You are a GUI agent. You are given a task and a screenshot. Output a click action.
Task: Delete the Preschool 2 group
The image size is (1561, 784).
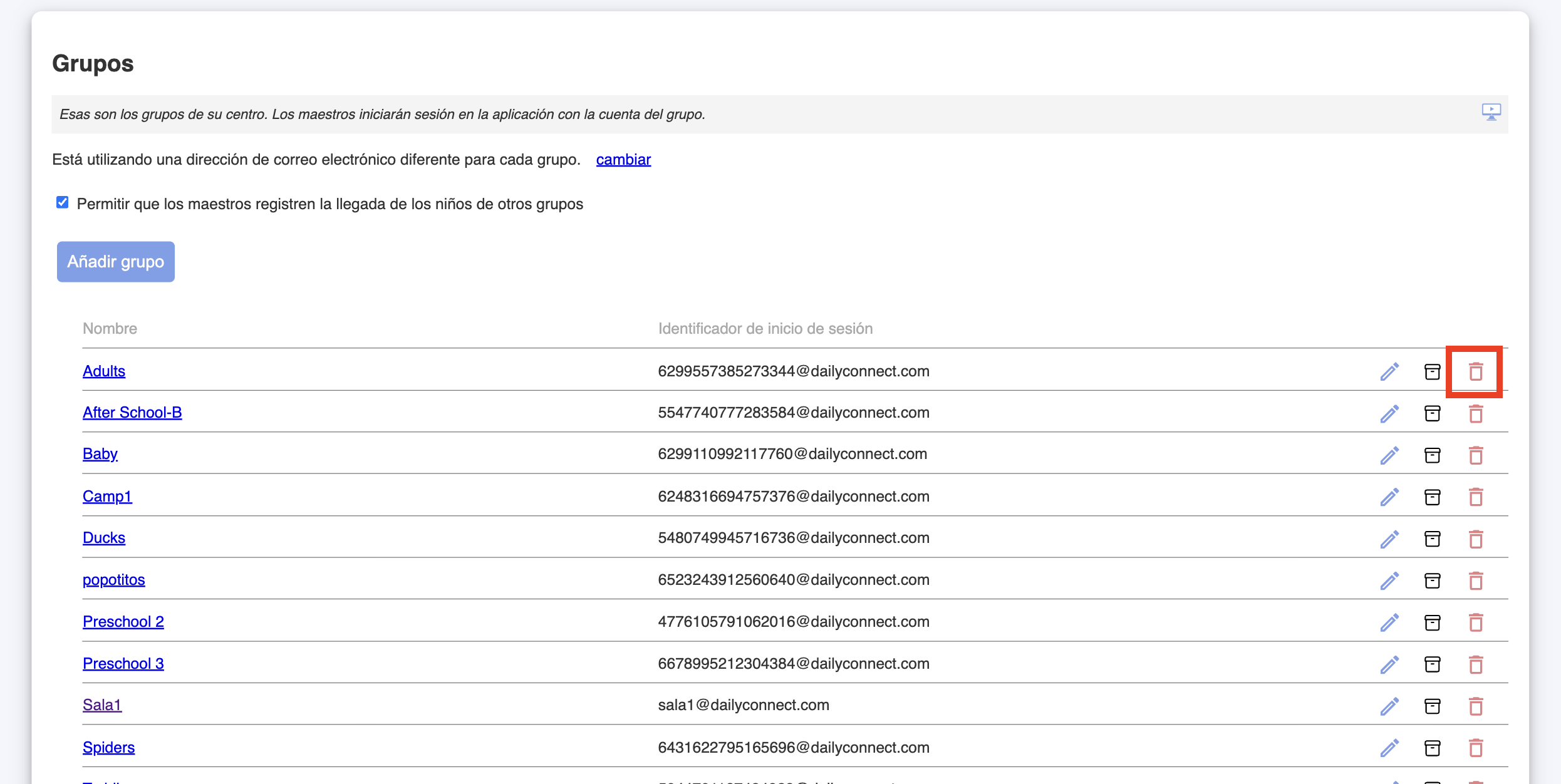(x=1475, y=622)
